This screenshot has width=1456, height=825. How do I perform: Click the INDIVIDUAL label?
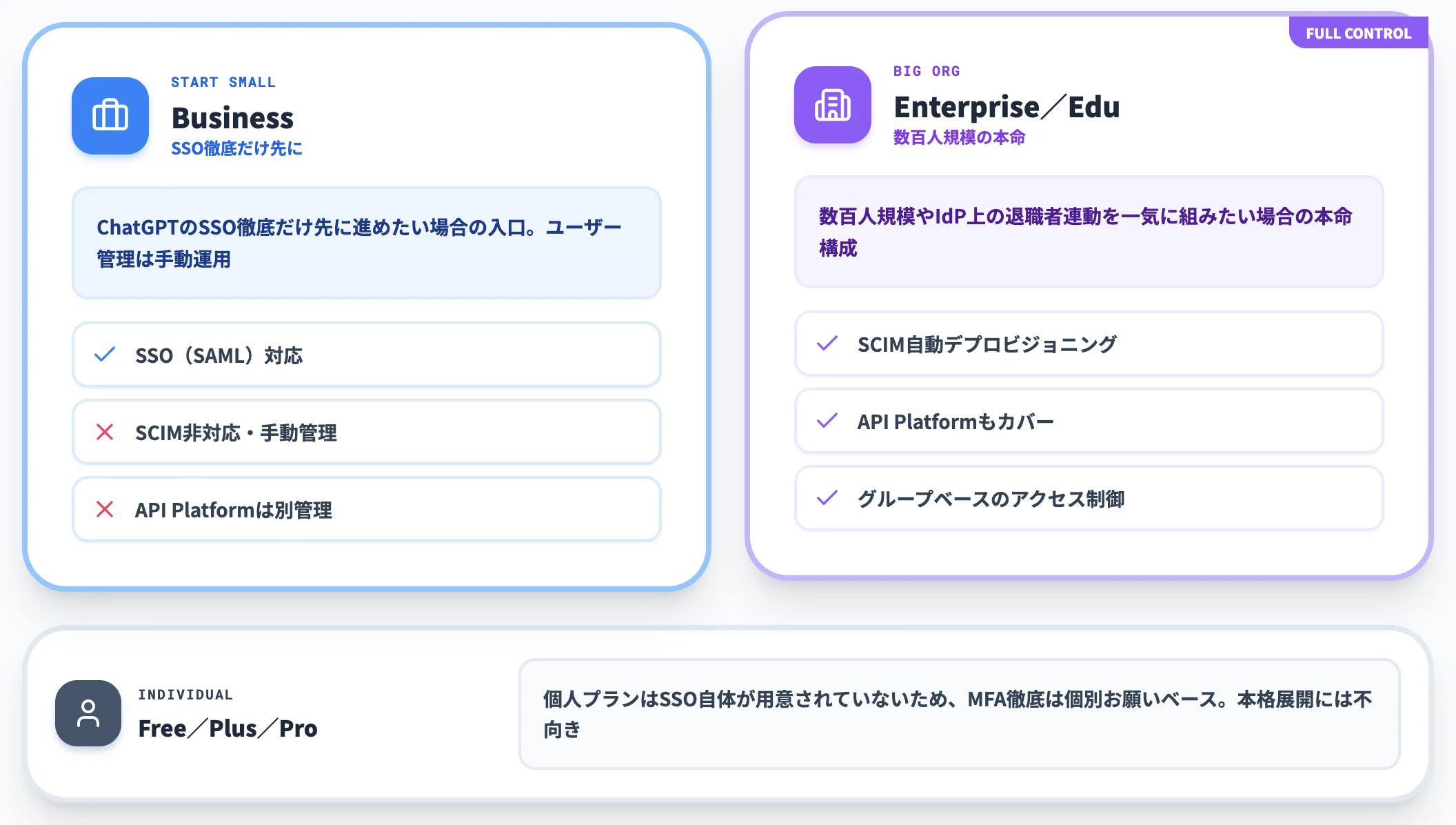tap(185, 695)
